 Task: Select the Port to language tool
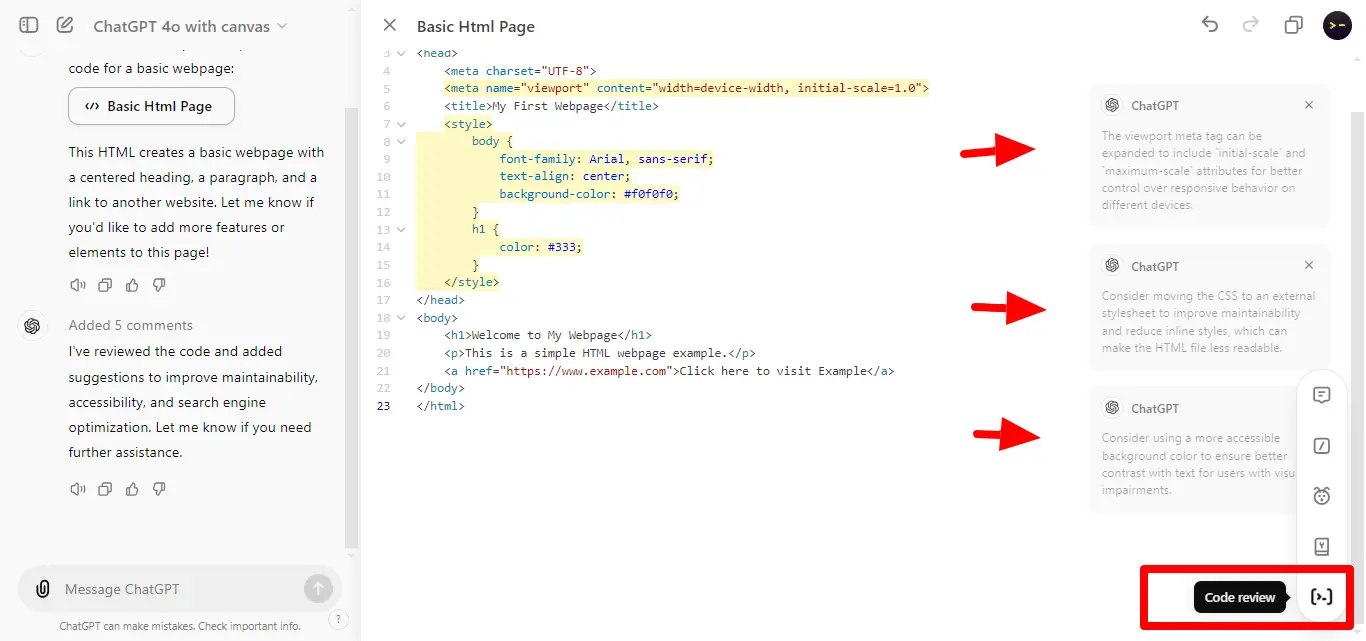1321,545
